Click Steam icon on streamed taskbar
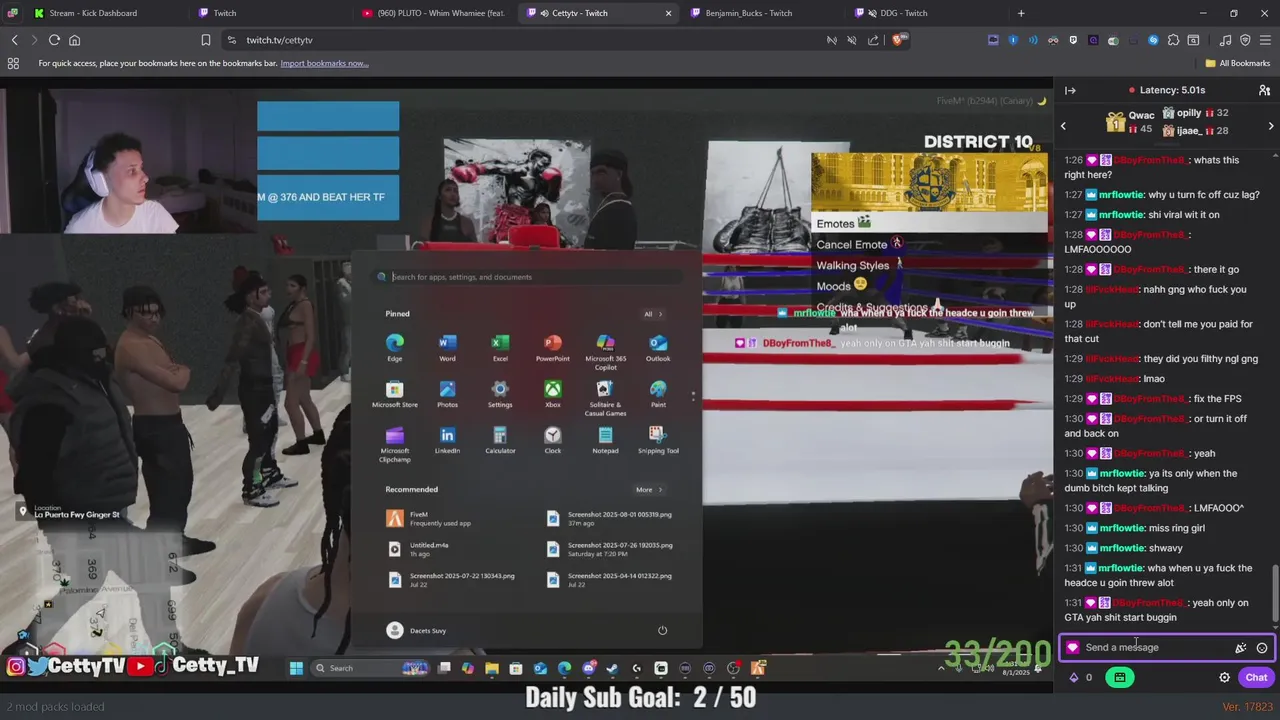Screen dimensions: 1280x720 pos(612,668)
